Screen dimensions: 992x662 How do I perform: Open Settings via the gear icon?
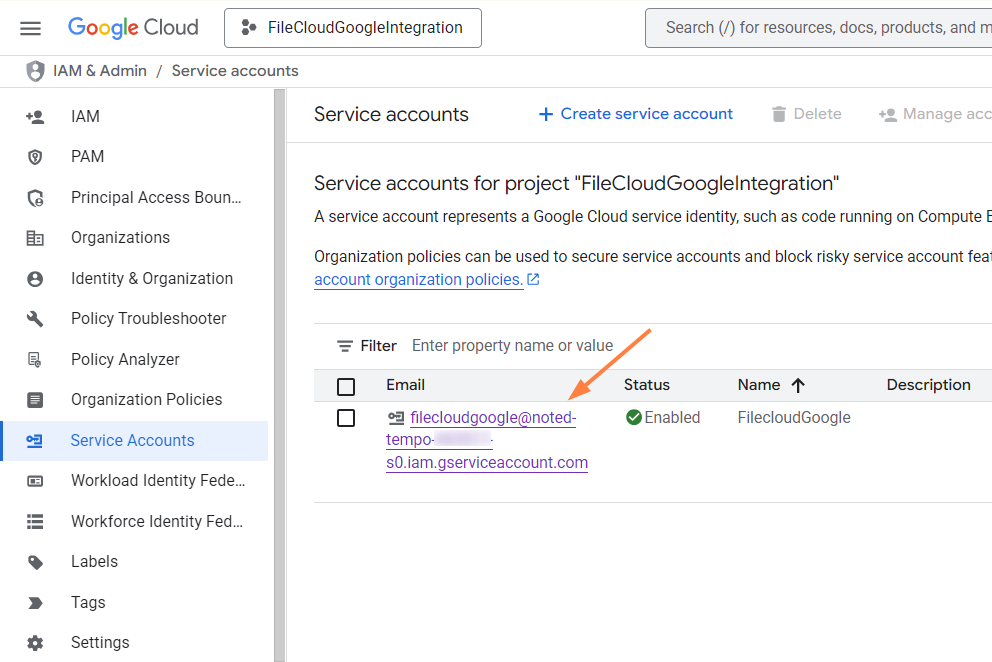[35, 643]
